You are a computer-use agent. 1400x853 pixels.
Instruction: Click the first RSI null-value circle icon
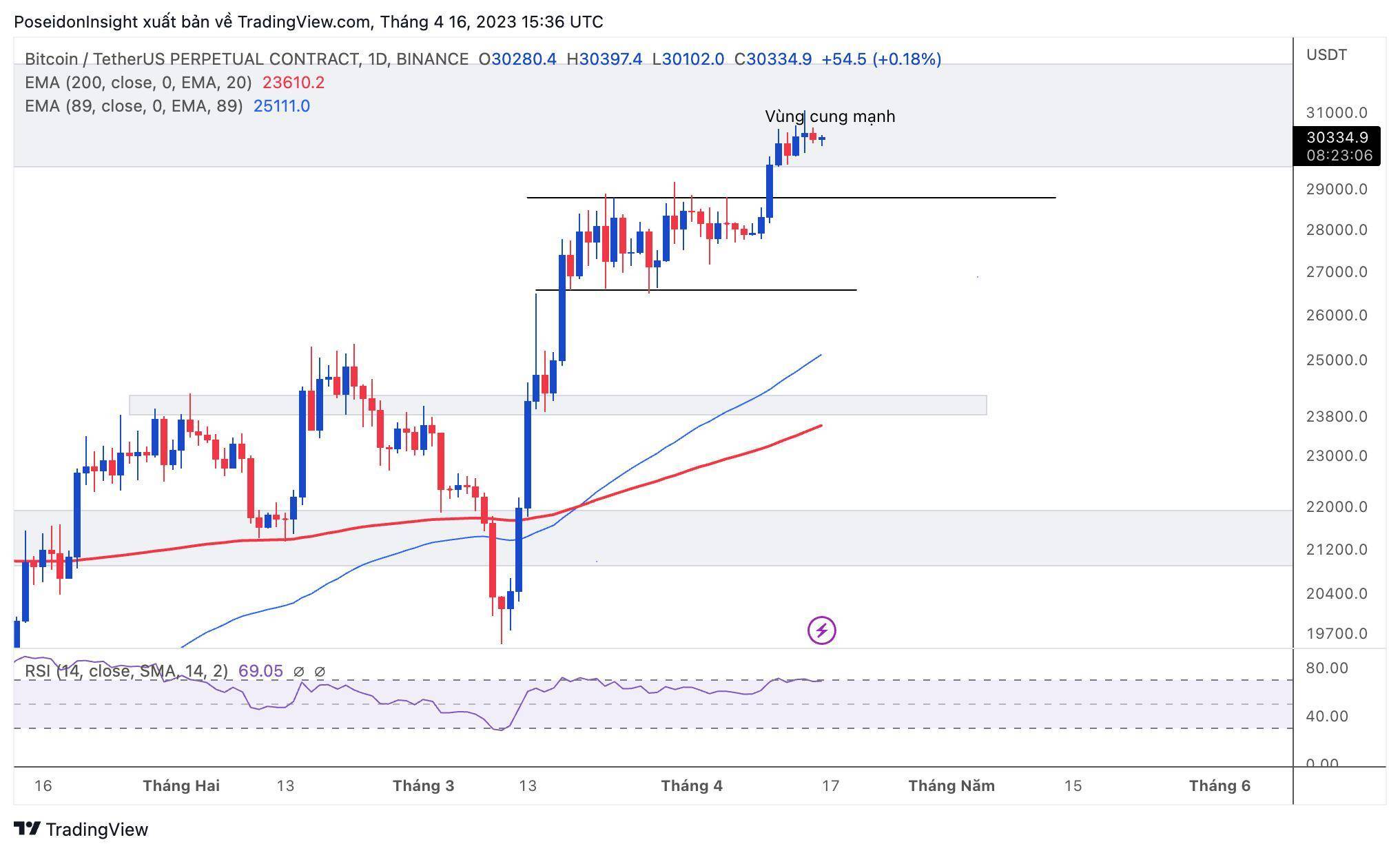298,671
